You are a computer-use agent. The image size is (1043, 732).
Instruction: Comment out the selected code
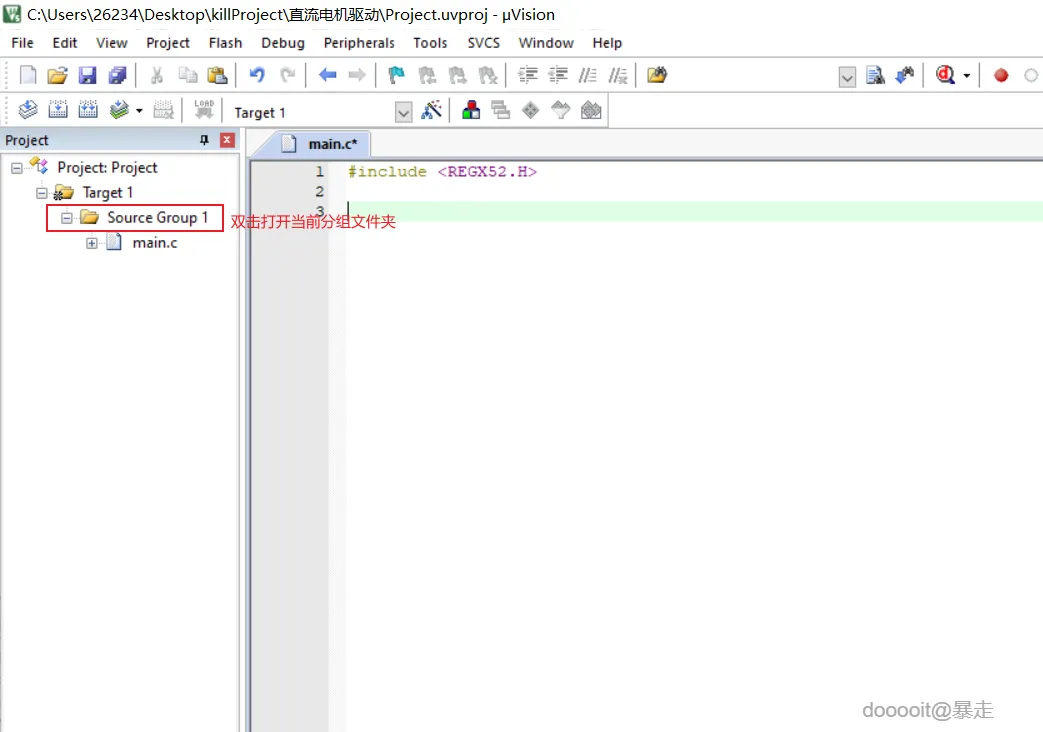tap(587, 75)
